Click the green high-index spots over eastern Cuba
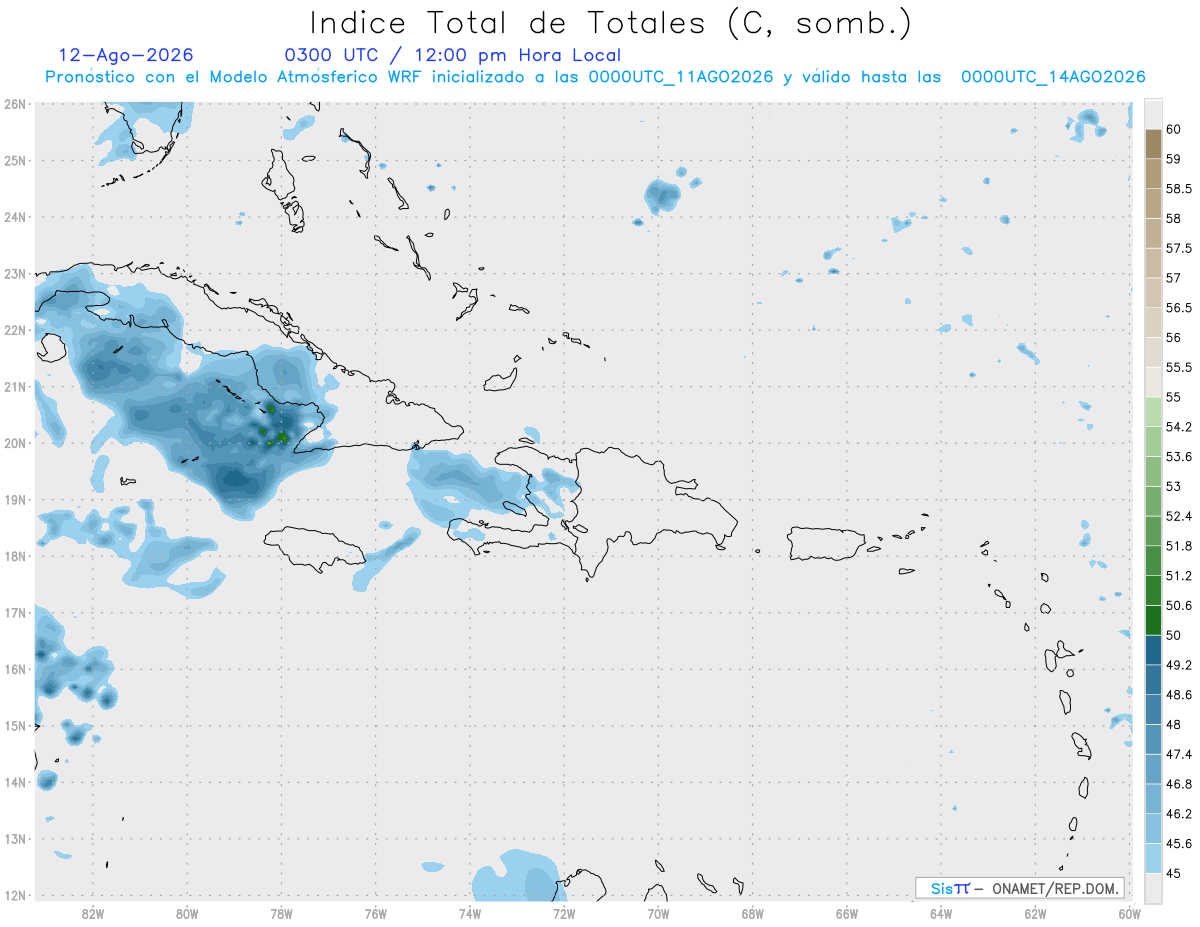The height and width of the screenshot is (927, 1200). coord(275,427)
